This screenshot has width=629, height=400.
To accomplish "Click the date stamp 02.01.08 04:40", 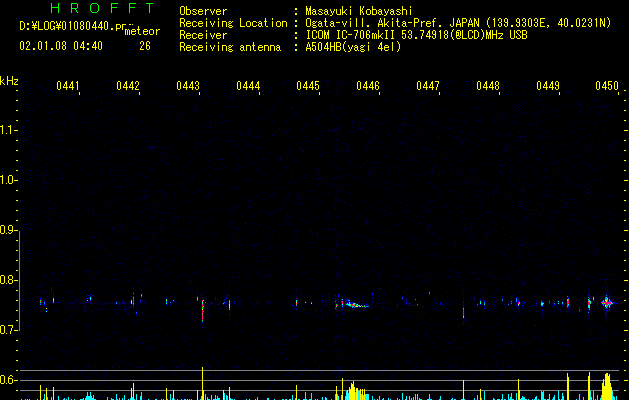I will click(61, 46).
